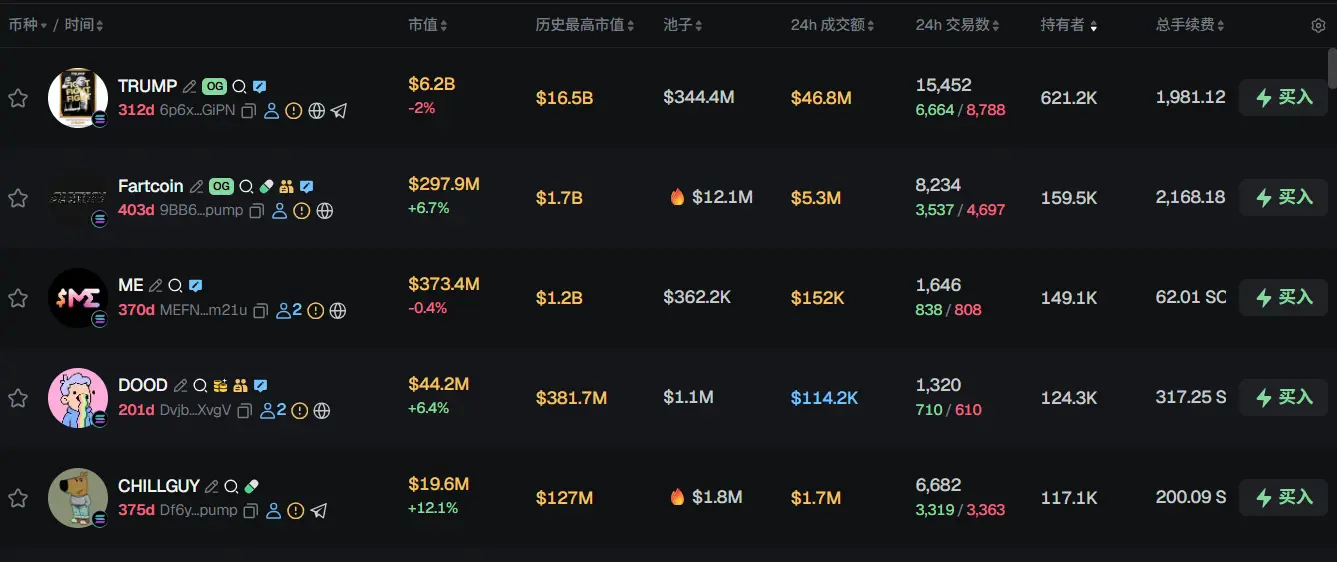Copy the Fartcoin contract address
The height and width of the screenshot is (562, 1337).
(x=257, y=211)
